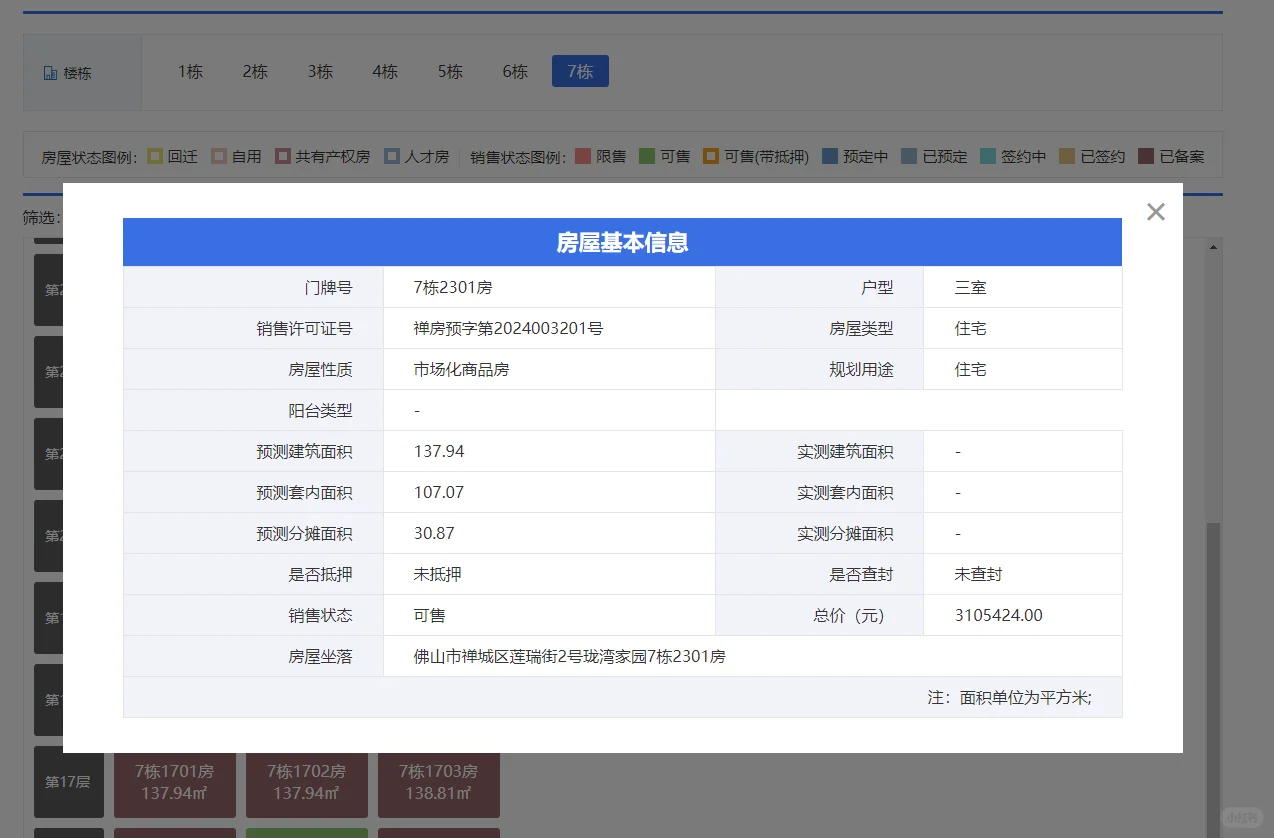The width and height of the screenshot is (1274, 838).
Task: Click the 三室 layout value
Action: [x=970, y=287]
